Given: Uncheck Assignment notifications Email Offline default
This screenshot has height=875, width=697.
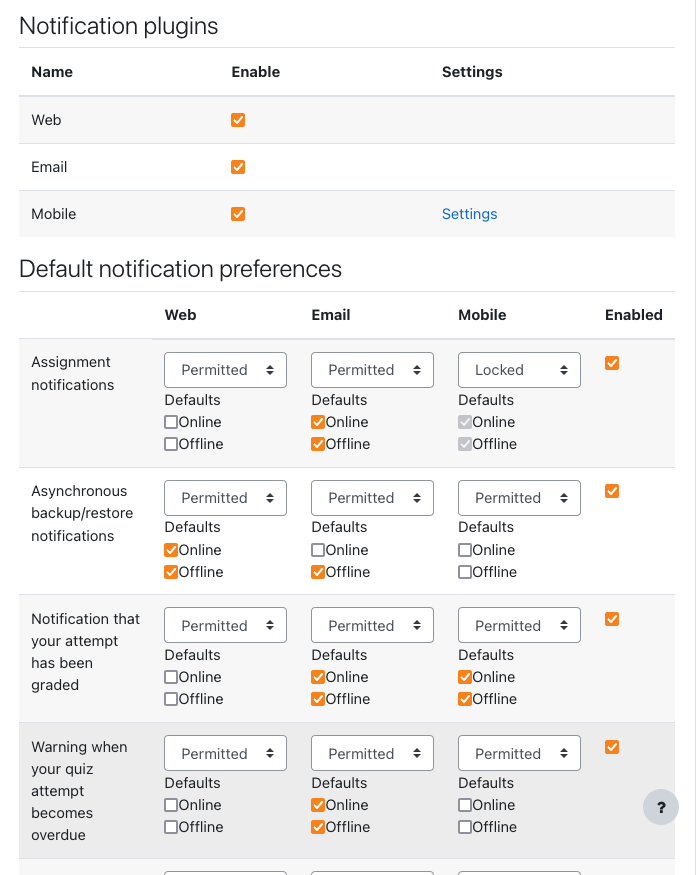Looking at the screenshot, I should tap(318, 444).
